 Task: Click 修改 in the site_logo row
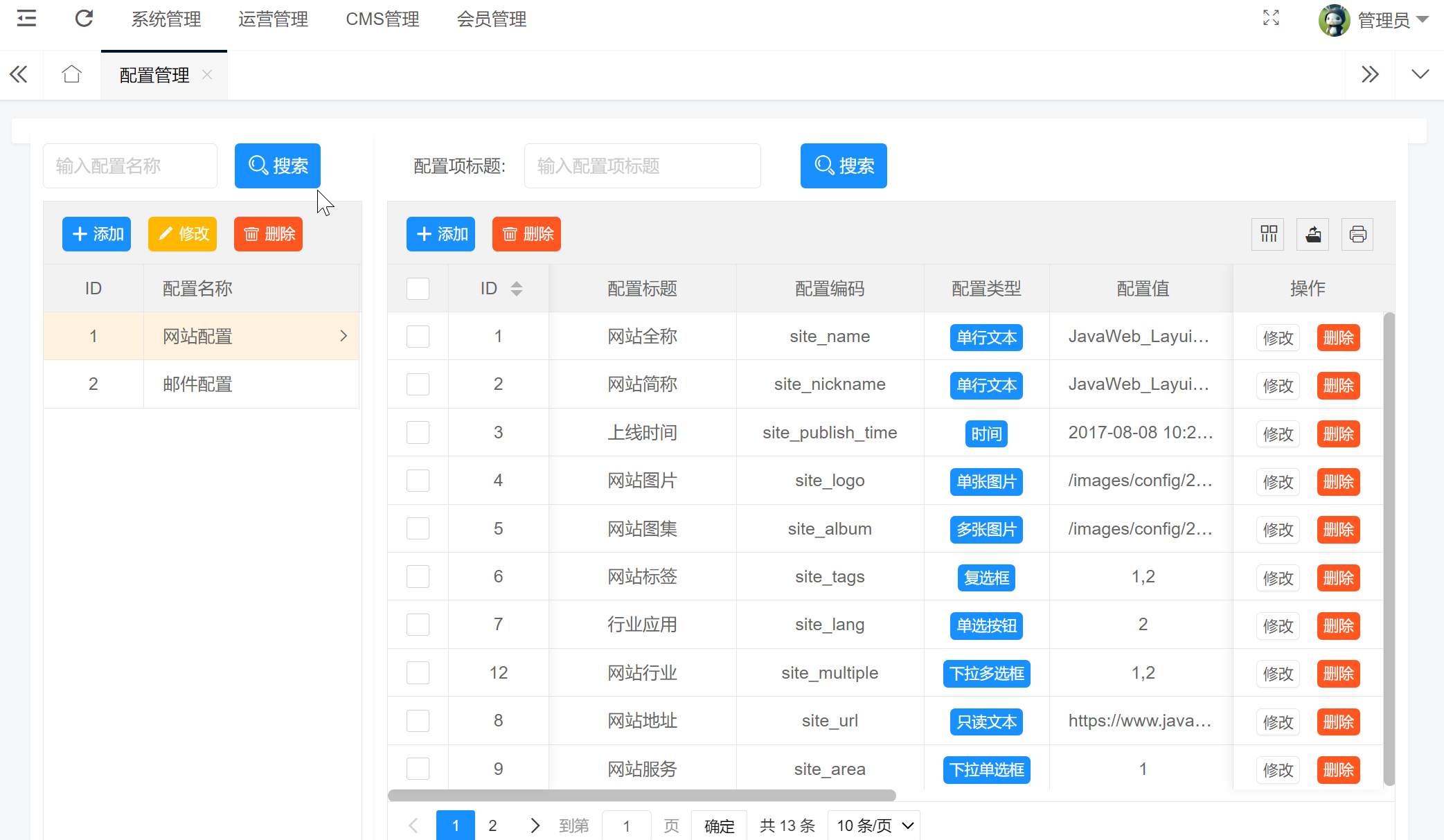point(1278,482)
